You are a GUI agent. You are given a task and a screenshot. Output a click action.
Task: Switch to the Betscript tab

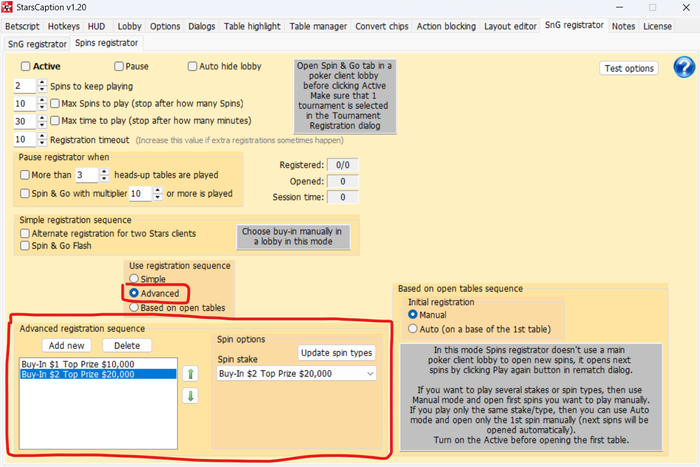coord(22,26)
